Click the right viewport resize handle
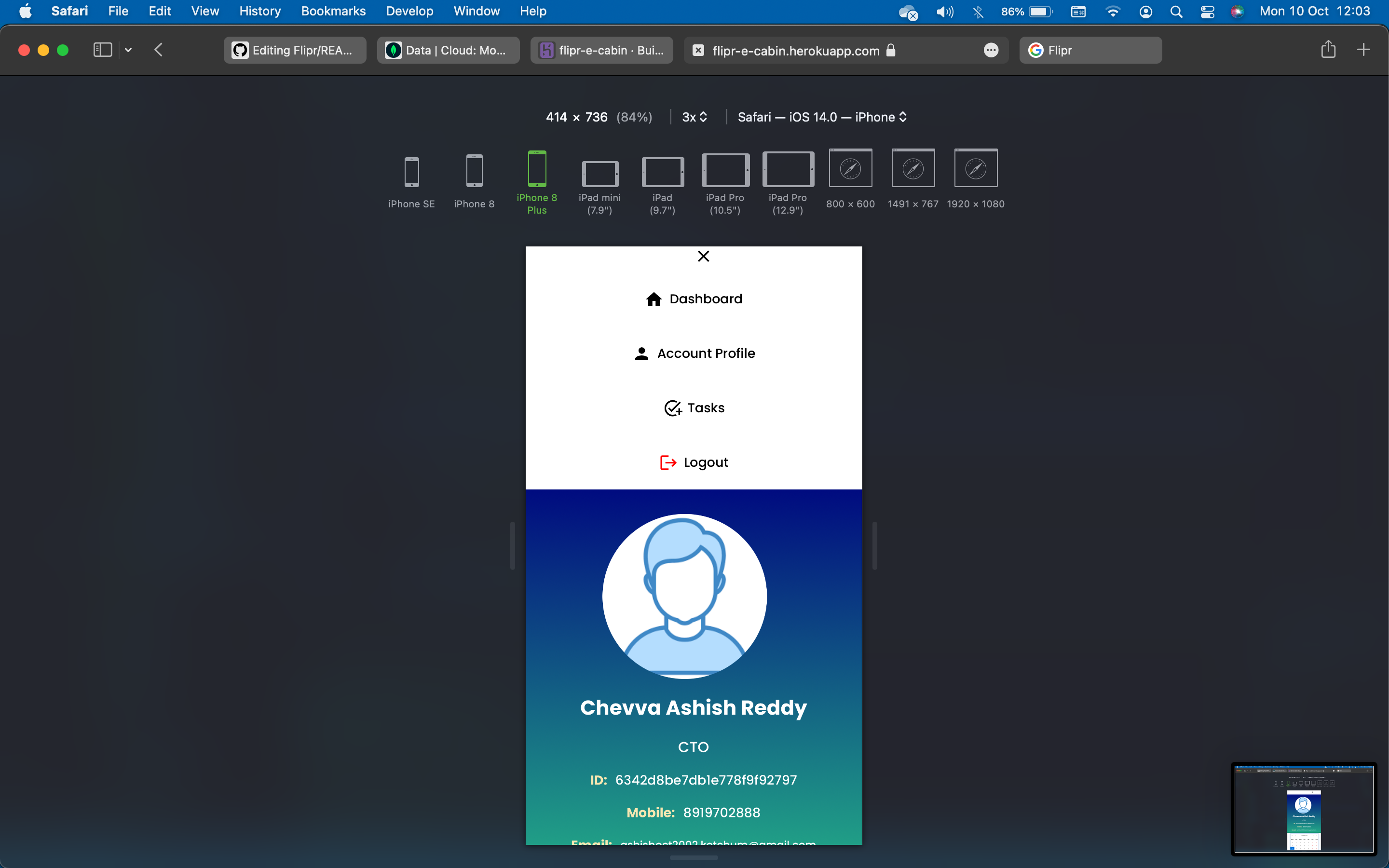Image resolution: width=1389 pixels, height=868 pixels. point(874,545)
